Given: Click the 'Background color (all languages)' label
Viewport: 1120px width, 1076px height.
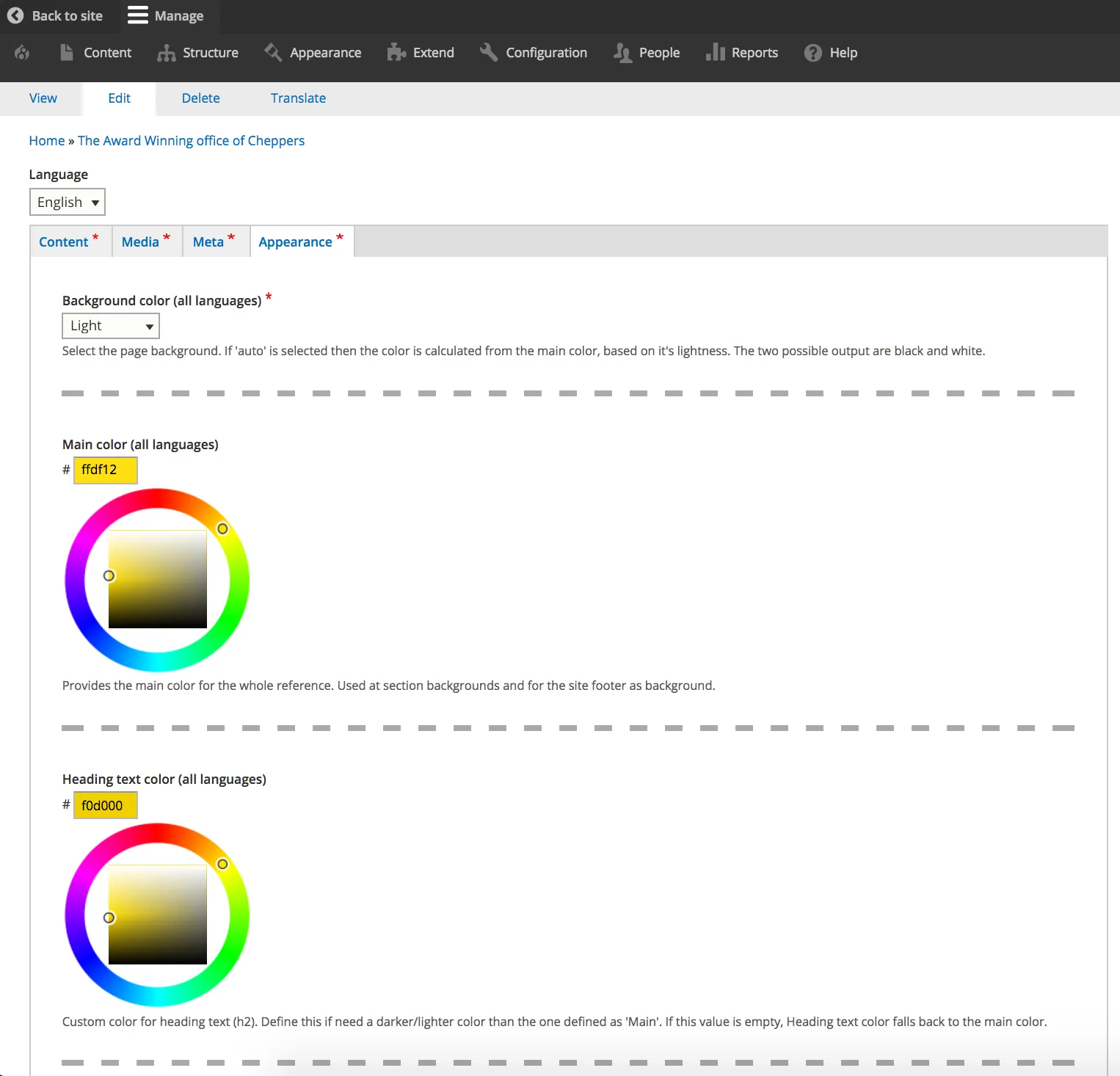Looking at the screenshot, I should point(161,301).
